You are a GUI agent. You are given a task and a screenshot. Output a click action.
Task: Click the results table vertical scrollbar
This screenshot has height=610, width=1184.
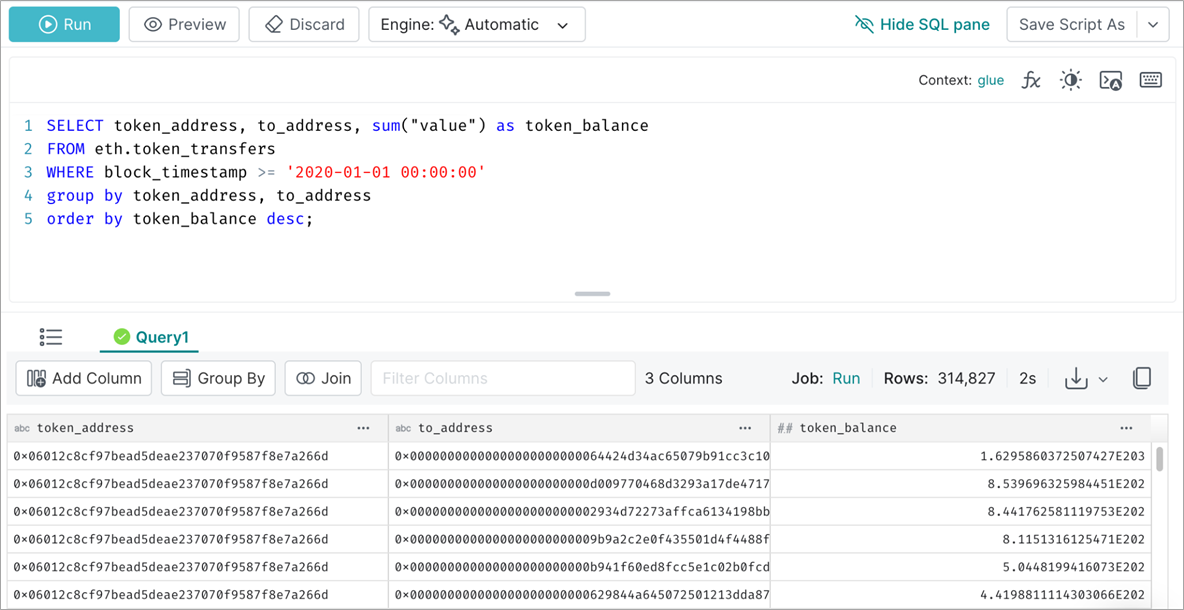1160,457
